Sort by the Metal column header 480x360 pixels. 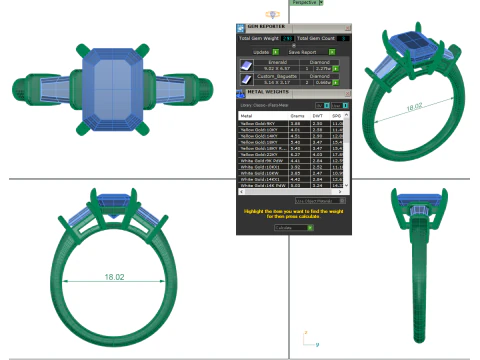(263, 116)
